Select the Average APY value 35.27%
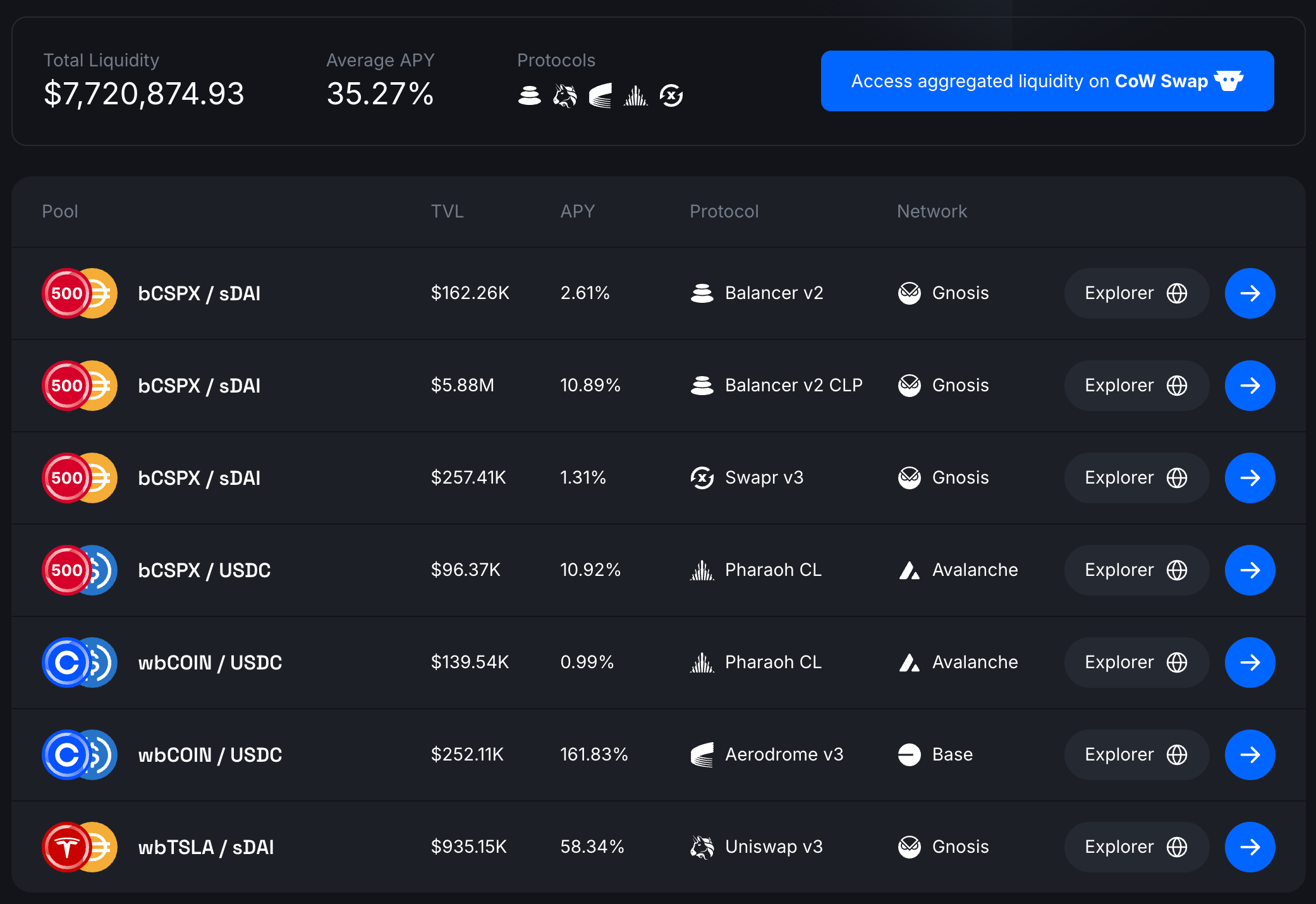Image resolution: width=1316 pixels, height=904 pixels. point(380,94)
